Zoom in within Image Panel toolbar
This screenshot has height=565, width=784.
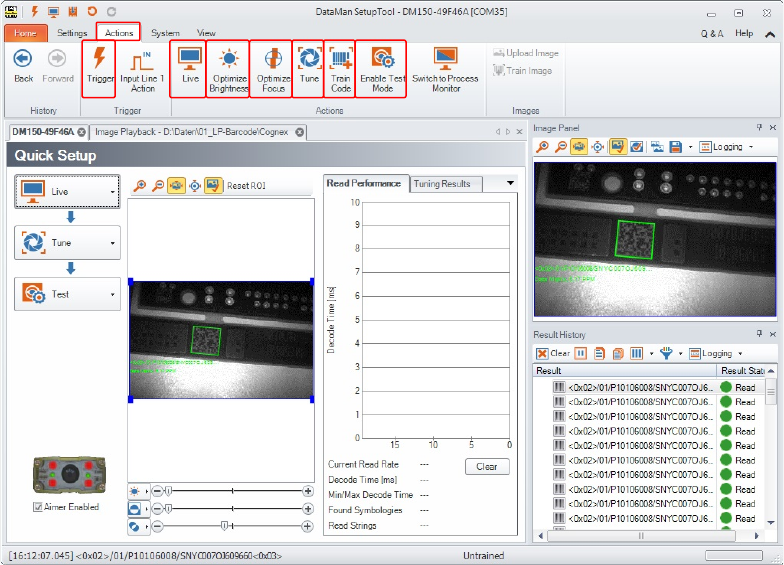tap(542, 146)
